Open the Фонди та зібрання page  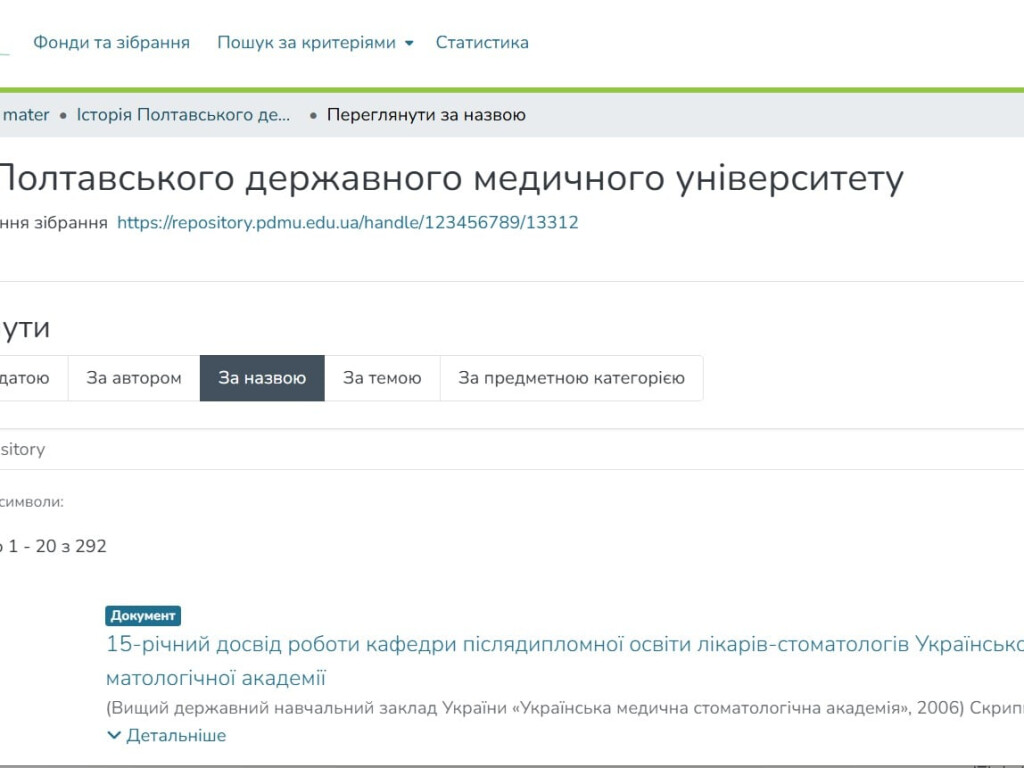pyautogui.click(x=111, y=43)
